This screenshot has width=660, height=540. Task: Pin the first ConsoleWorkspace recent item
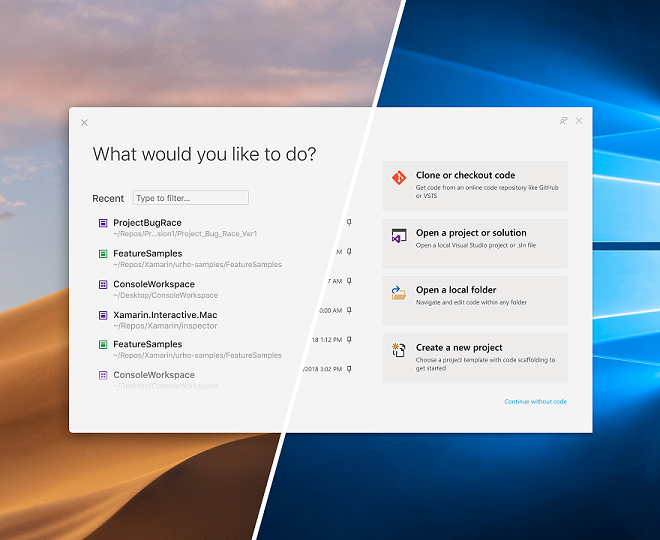click(x=349, y=281)
